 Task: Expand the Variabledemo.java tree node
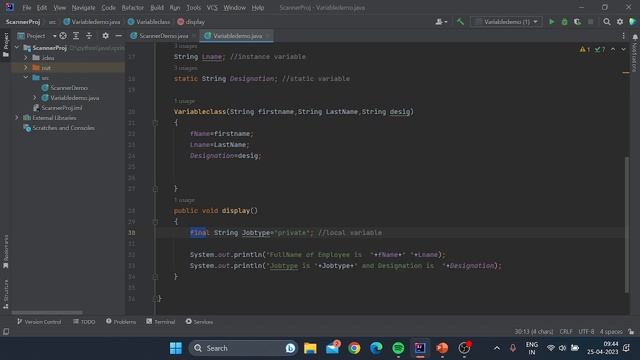tap(35, 98)
